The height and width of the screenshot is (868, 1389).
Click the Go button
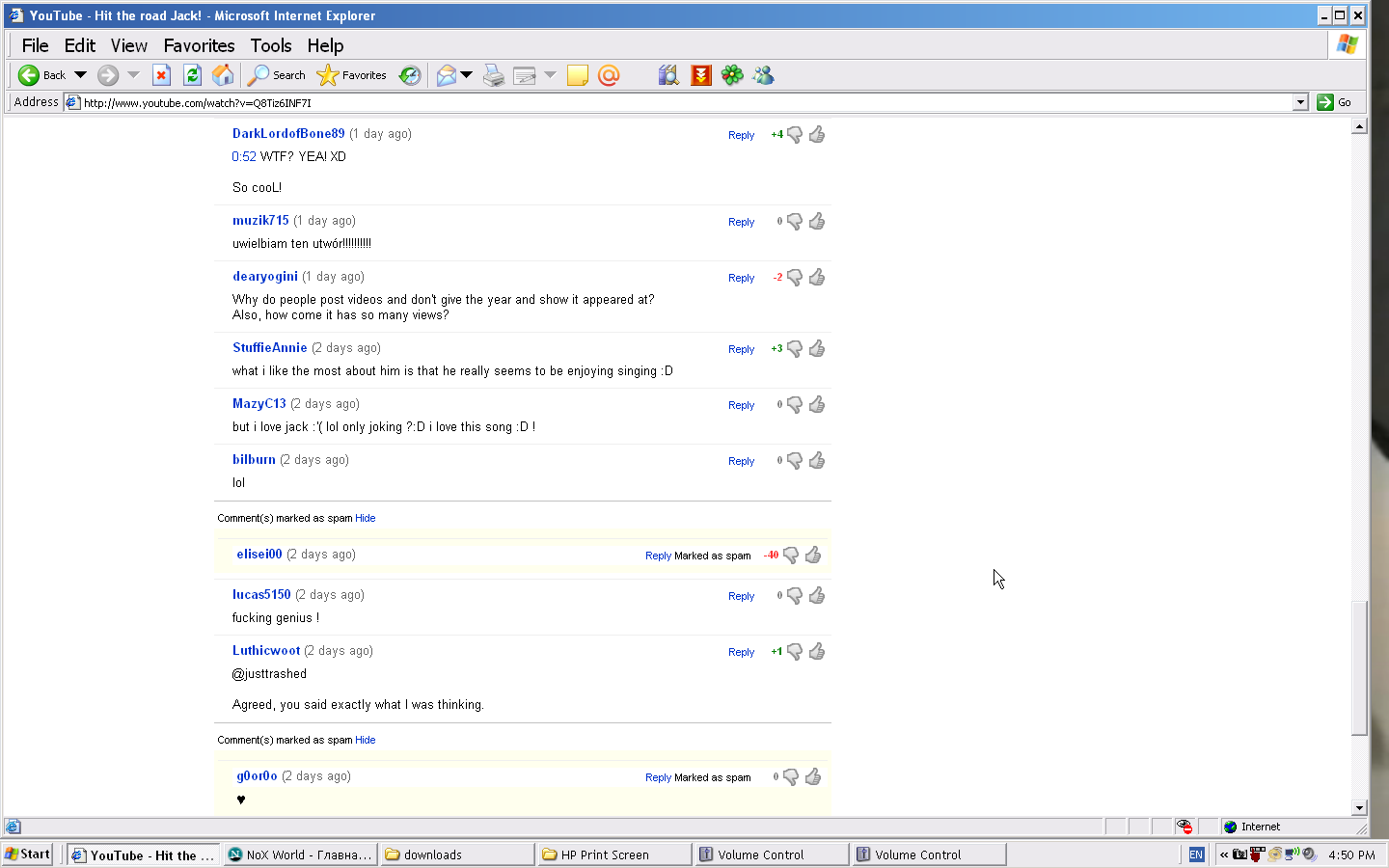(x=1335, y=102)
